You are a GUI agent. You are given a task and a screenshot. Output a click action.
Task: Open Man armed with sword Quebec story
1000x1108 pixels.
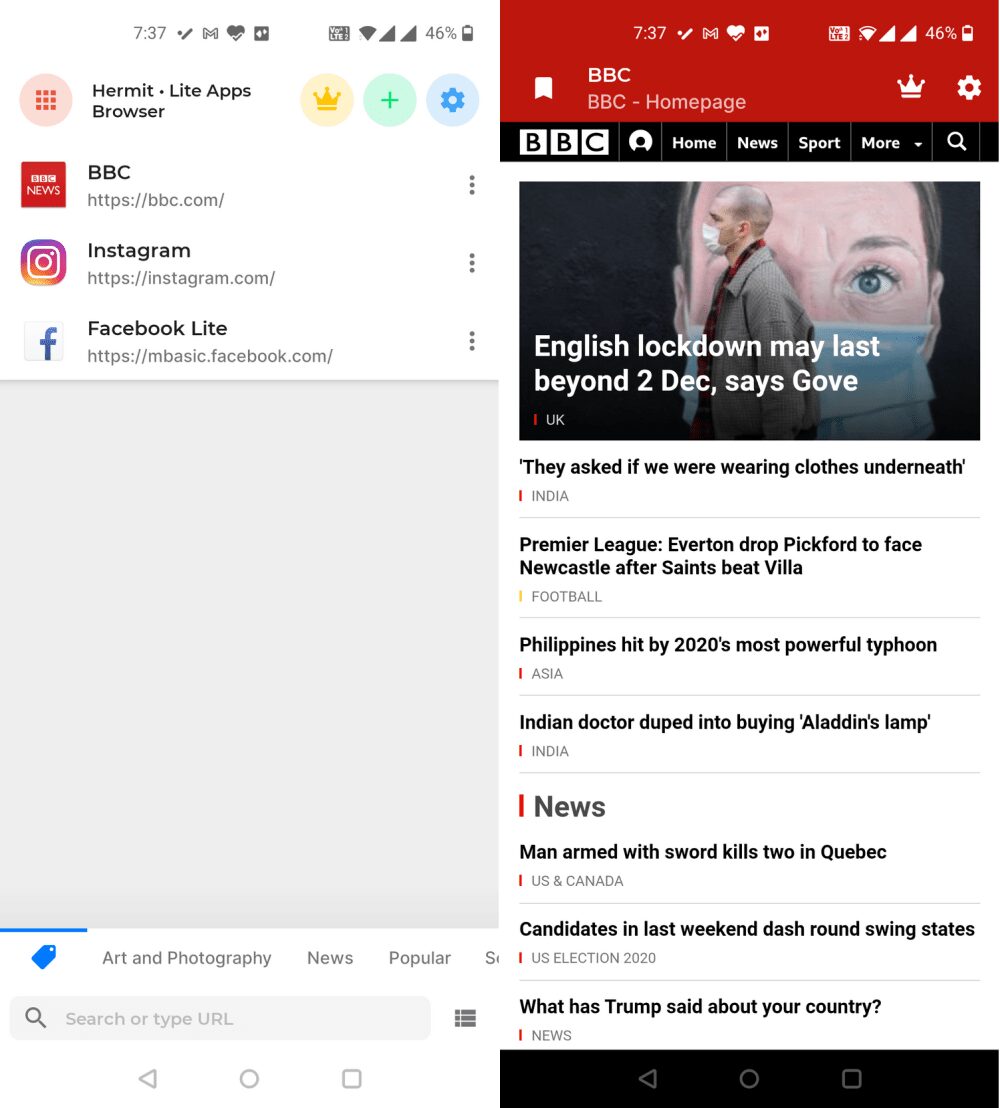tap(702, 851)
